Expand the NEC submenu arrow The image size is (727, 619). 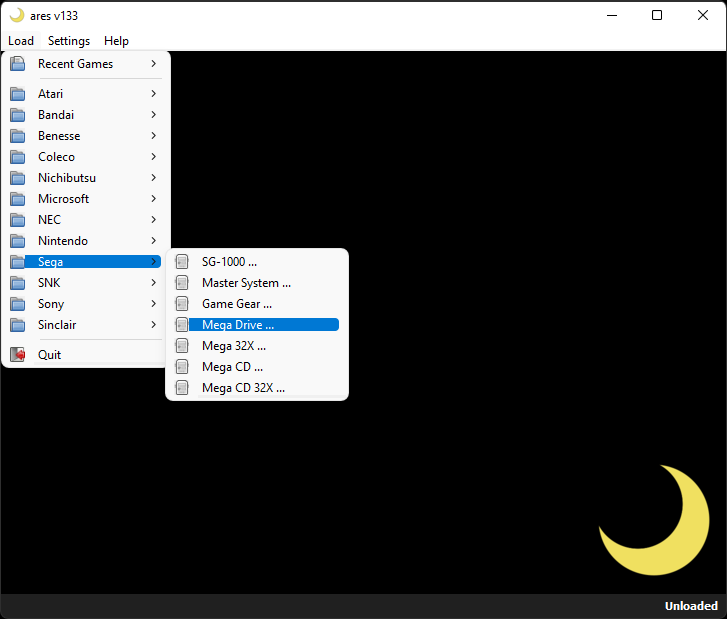pyautogui.click(x=153, y=220)
